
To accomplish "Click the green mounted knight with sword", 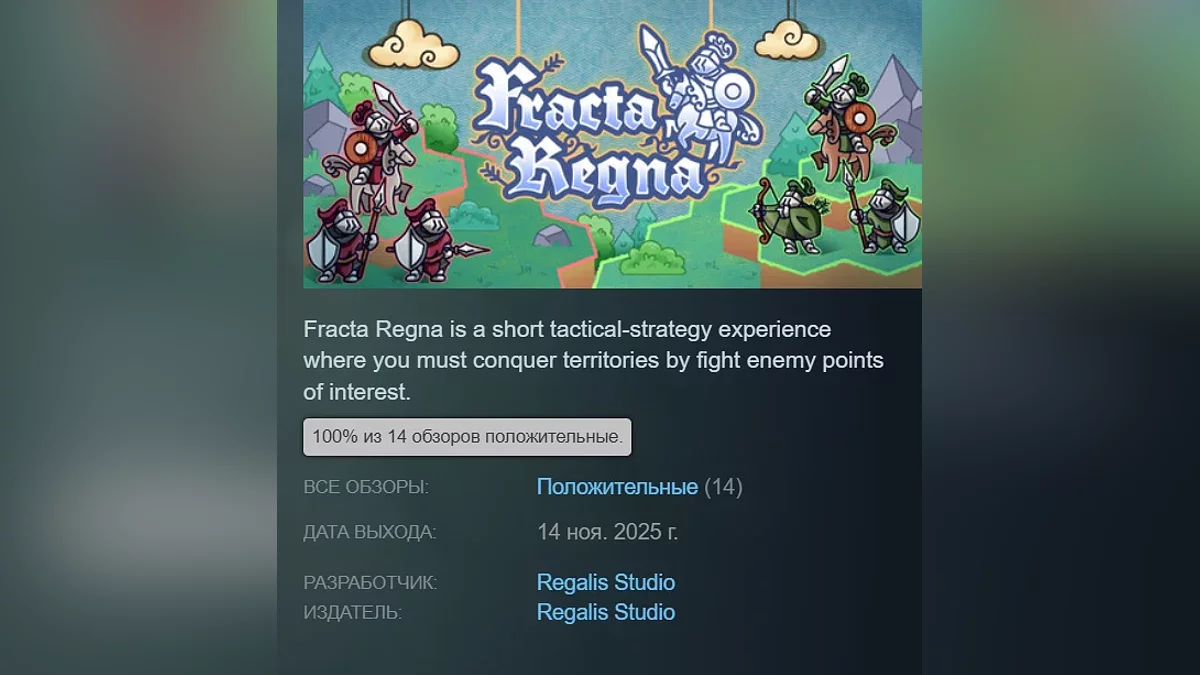I will [x=838, y=118].
